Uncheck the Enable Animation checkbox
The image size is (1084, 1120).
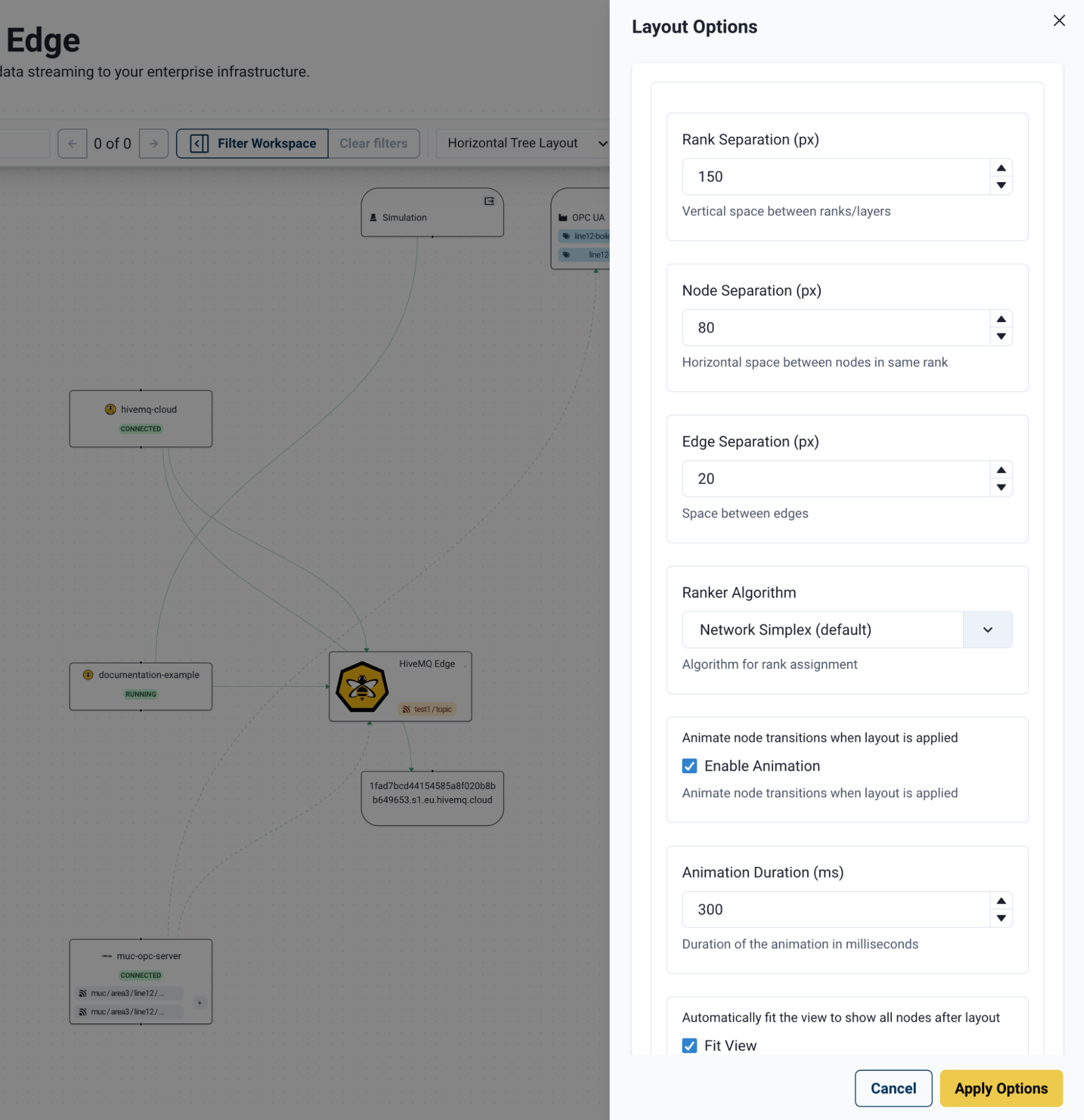[x=690, y=766]
